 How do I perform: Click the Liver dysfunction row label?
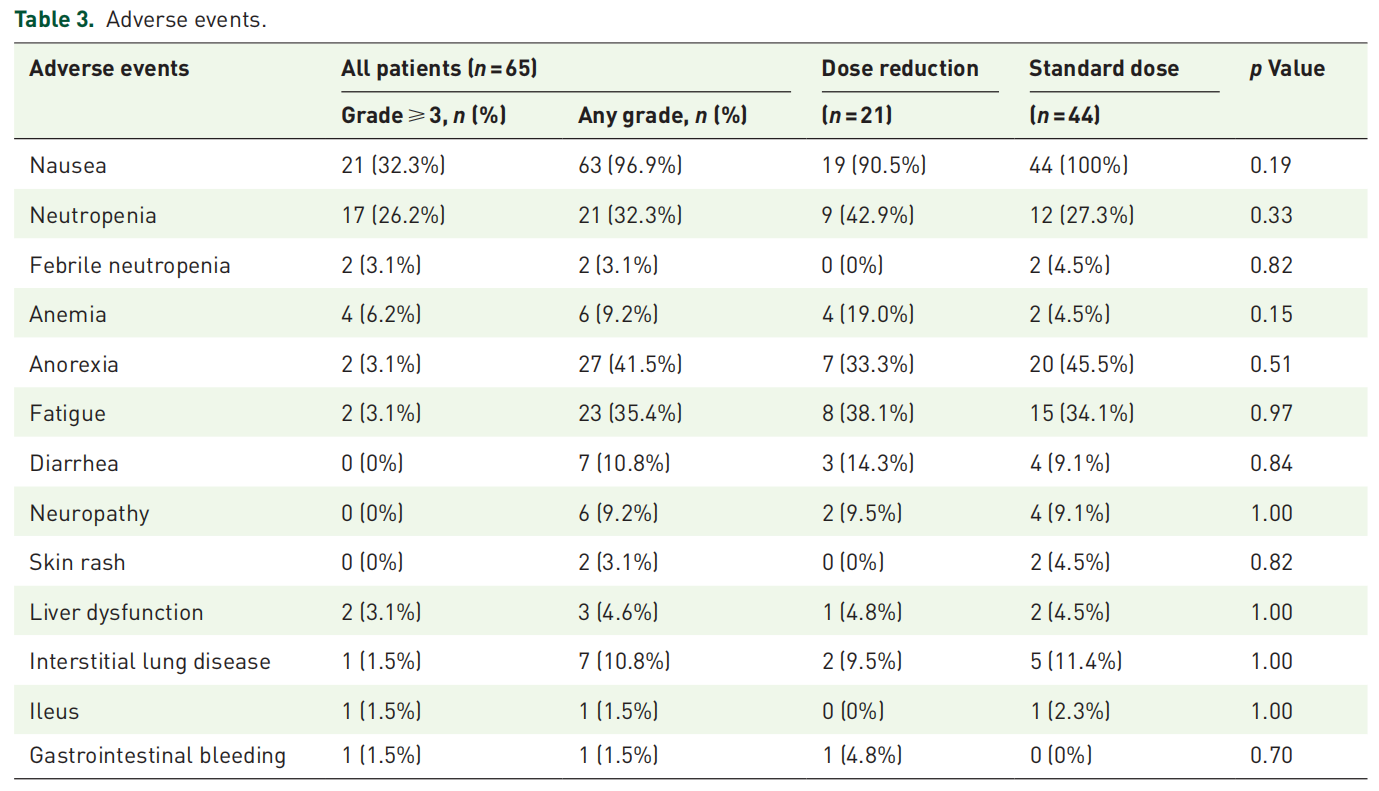(x=116, y=613)
